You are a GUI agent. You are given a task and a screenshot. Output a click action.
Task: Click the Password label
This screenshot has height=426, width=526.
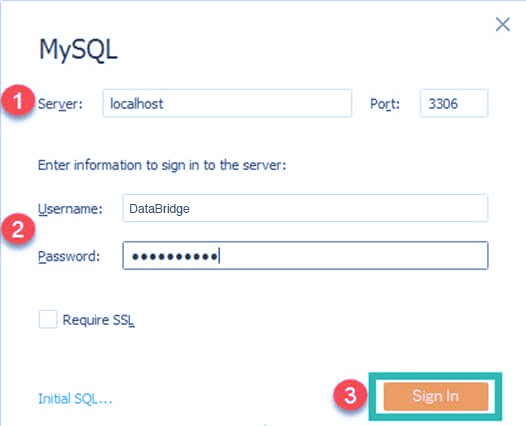click(x=69, y=257)
